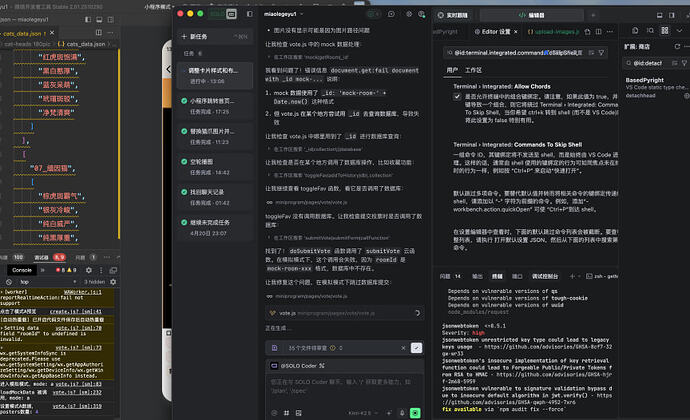Open create.js source link in console

pyautogui.click(x=76, y=311)
